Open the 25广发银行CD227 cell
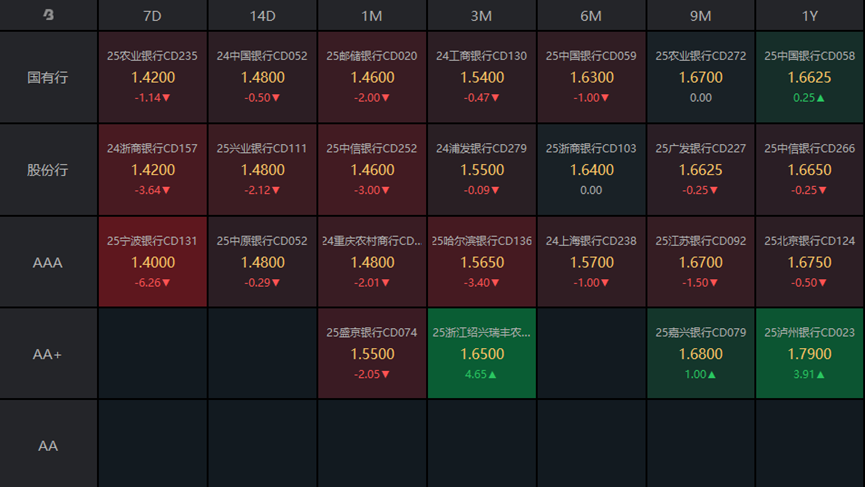 point(701,170)
